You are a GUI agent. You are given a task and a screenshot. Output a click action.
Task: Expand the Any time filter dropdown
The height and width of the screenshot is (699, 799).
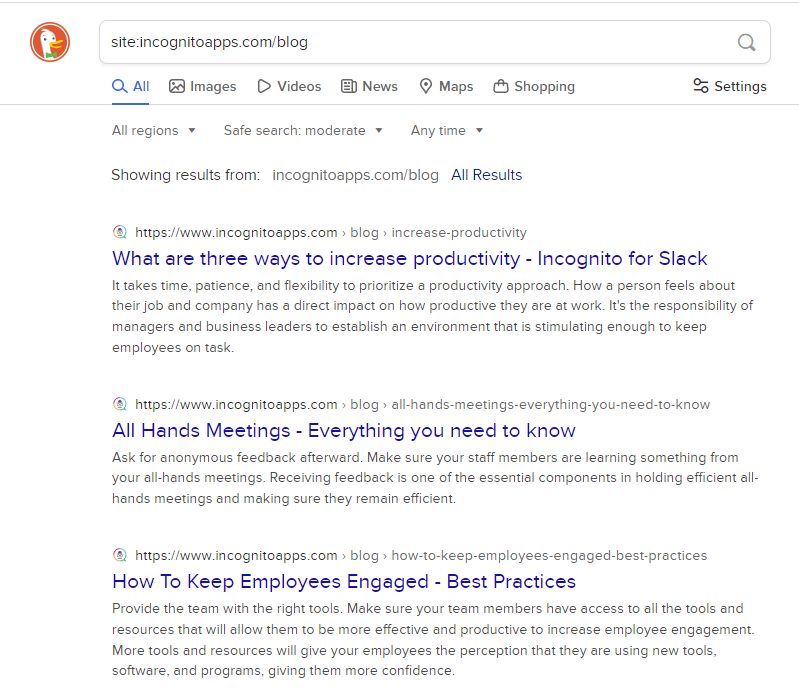point(447,130)
